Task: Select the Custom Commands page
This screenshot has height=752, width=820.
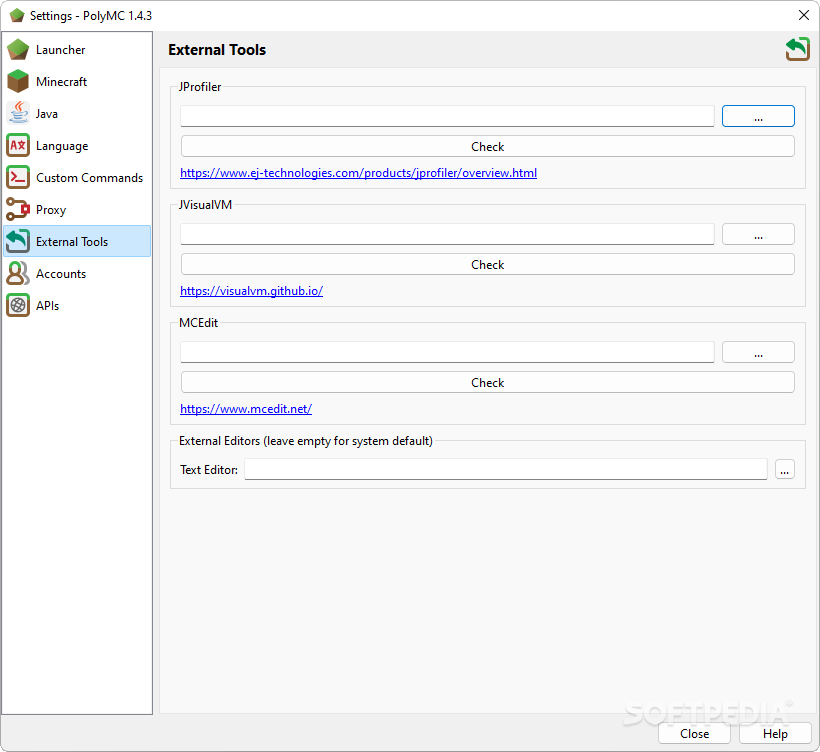Action: coord(77,178)
